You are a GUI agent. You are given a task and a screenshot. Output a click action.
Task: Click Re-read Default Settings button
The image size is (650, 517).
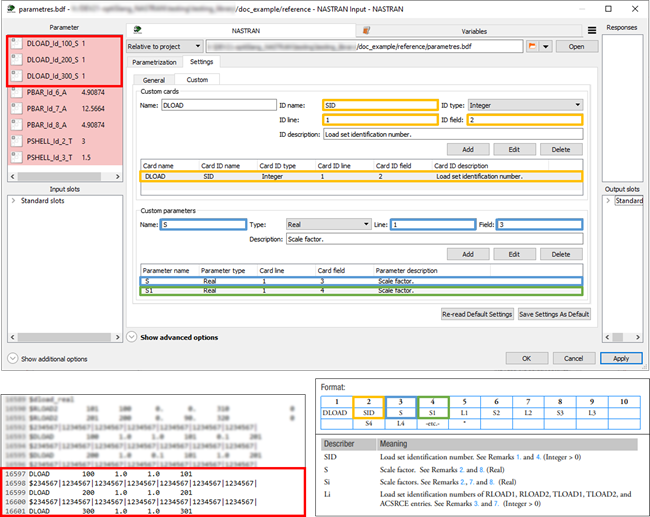click(477, 314)
